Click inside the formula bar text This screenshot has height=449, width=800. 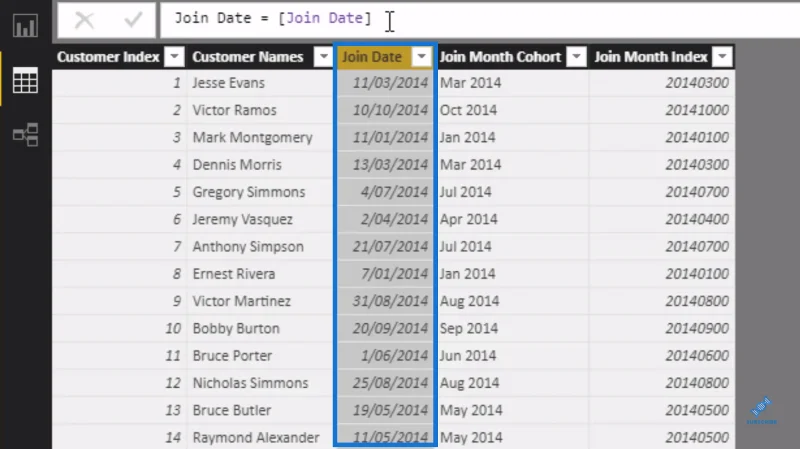(x=272, y=18)
